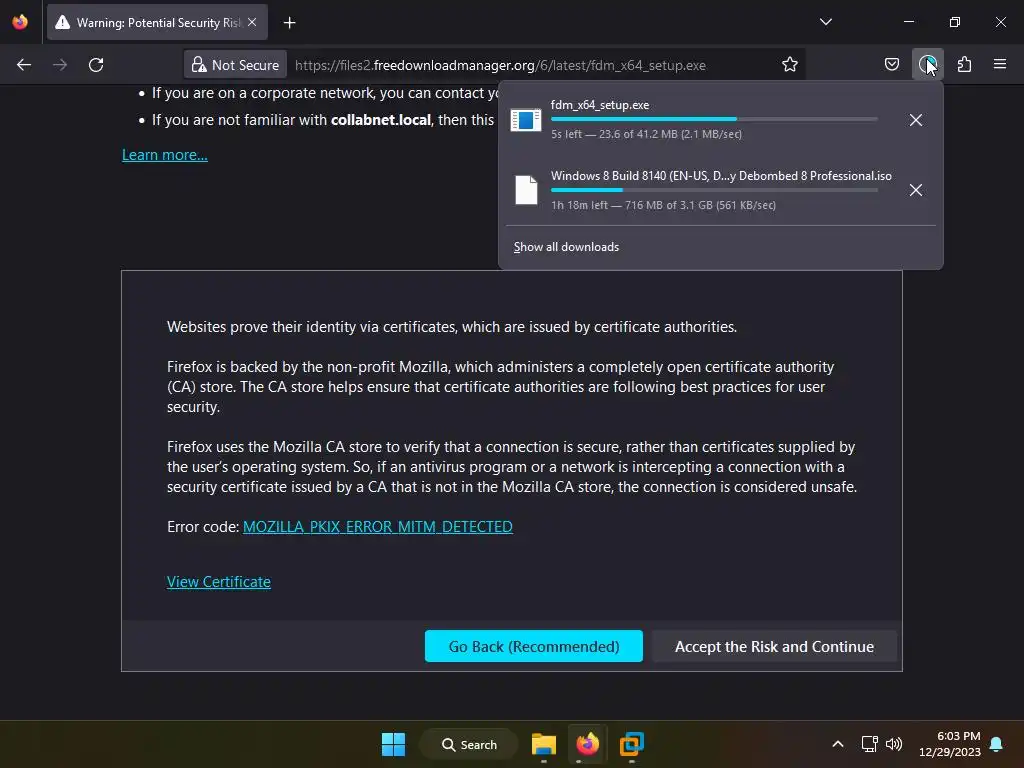The width and height of the screenshot is (1024, 768).
Task: Open the Windows Start menu
Action: tap(393, 744)
